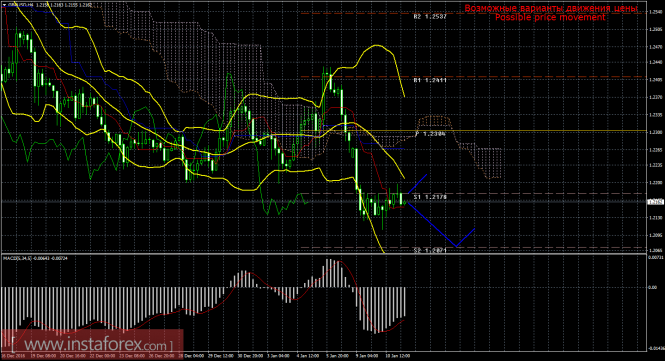The height and width of the screenshot is (361, 665).
Task: Click the R2 1.2537 resistance label
Action: click(430, 17)
